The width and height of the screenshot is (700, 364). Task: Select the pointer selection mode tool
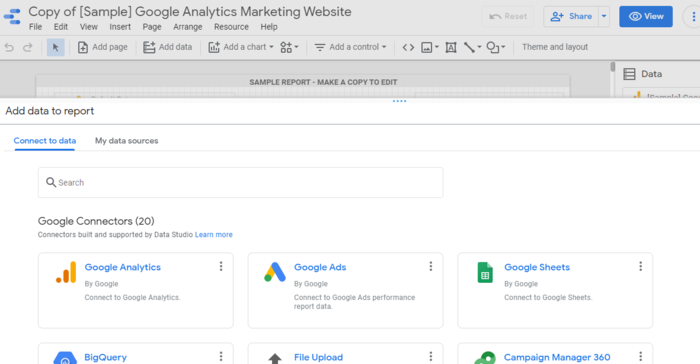click(55, 47)
